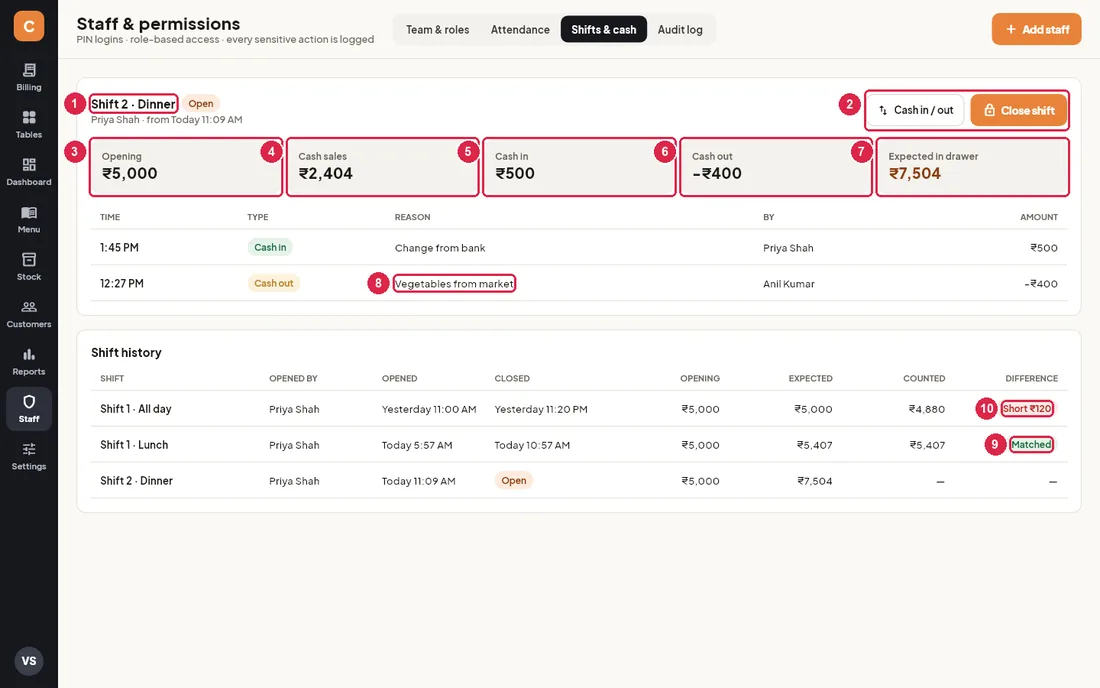Click the Open badge beside Shift 2 · Dinner heading

201,104
